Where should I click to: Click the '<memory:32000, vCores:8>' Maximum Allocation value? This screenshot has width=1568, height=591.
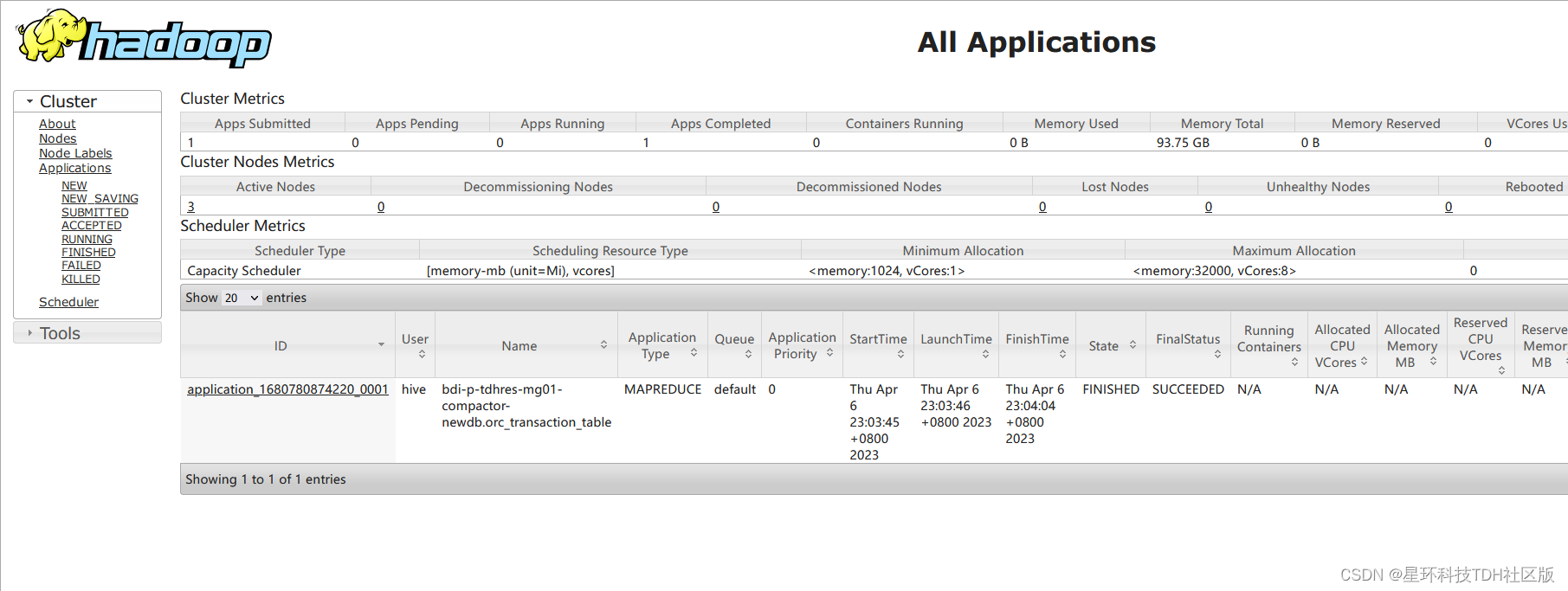pos(1214,271)
